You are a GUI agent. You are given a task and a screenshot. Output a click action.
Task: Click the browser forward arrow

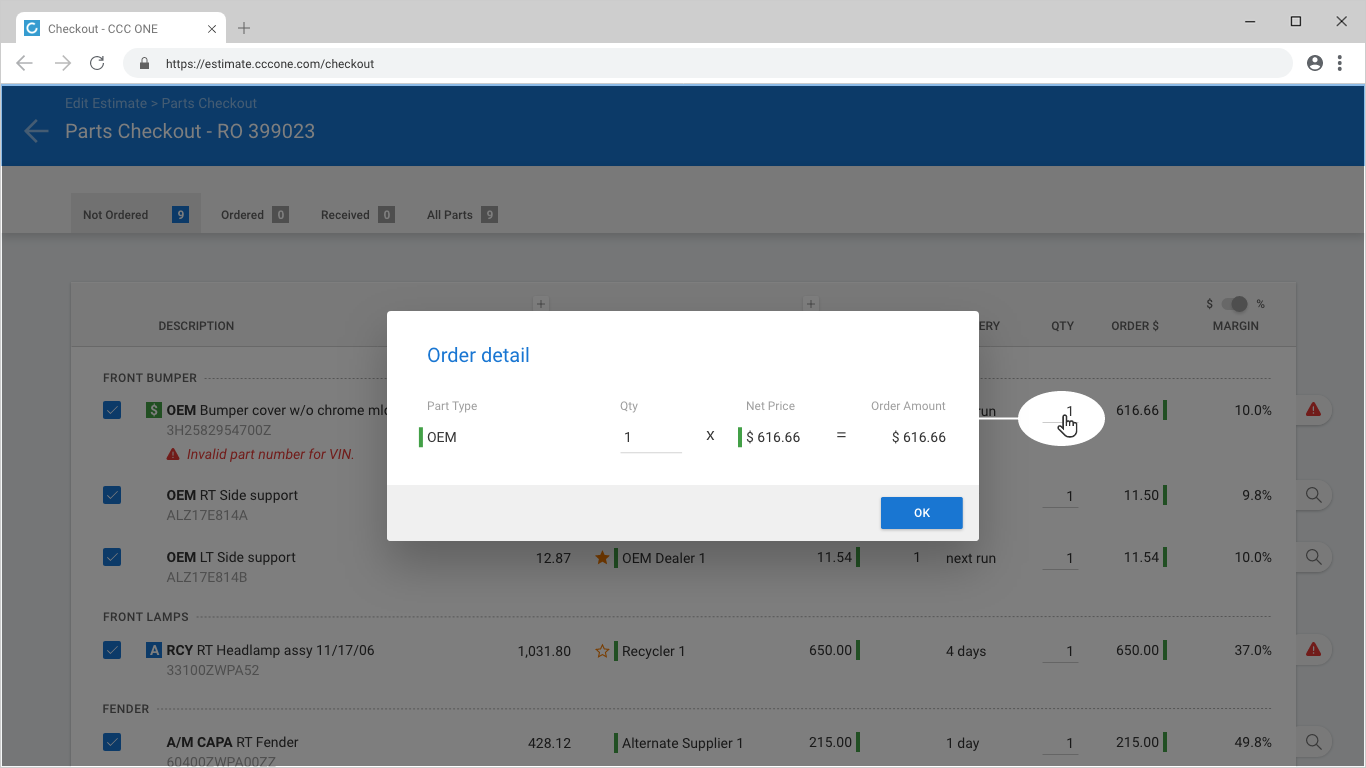(x=62, y=63)
